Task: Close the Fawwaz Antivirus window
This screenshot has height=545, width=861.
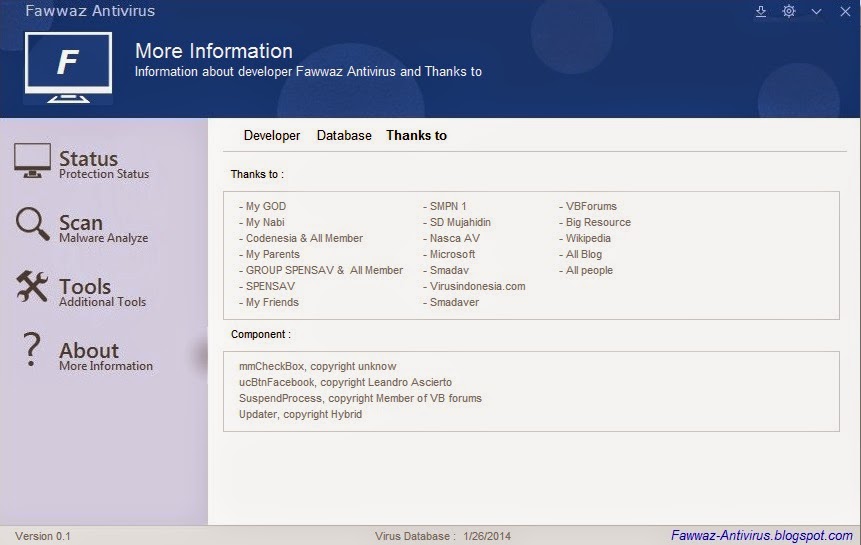Action: [x=843, y=11]
